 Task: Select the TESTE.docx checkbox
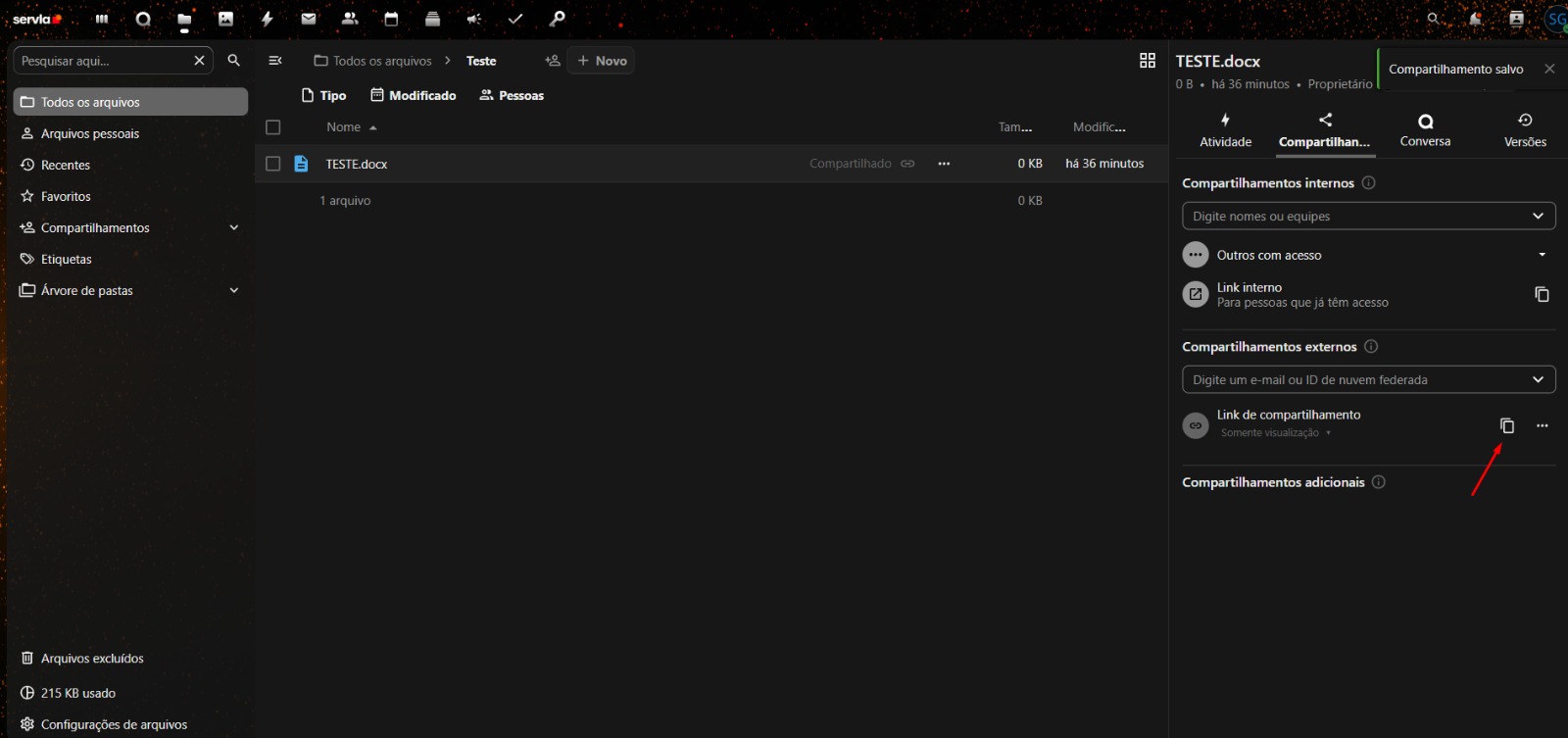tap(273, 164)
